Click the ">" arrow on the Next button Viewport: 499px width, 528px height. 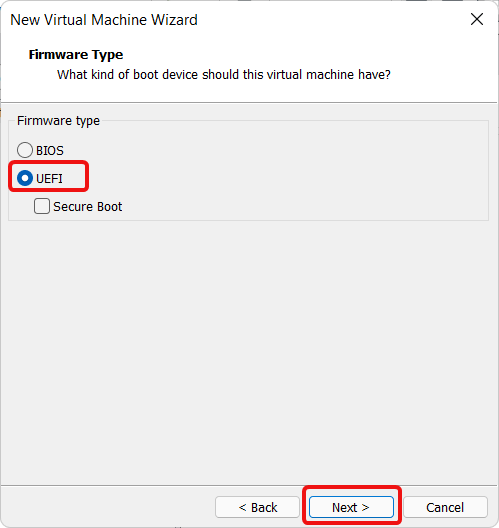point(365,507)
